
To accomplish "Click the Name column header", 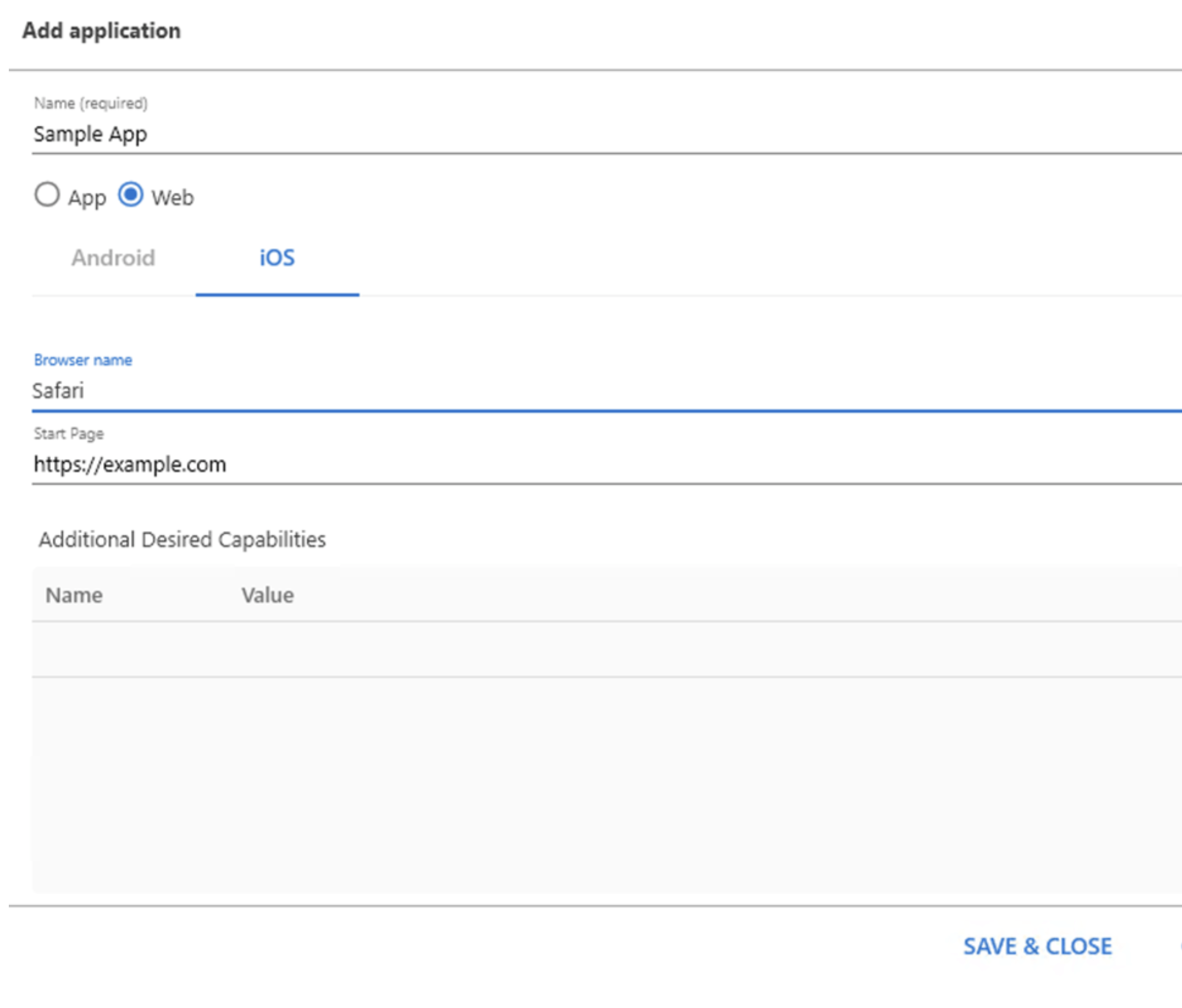I will [x=74, y=594].
